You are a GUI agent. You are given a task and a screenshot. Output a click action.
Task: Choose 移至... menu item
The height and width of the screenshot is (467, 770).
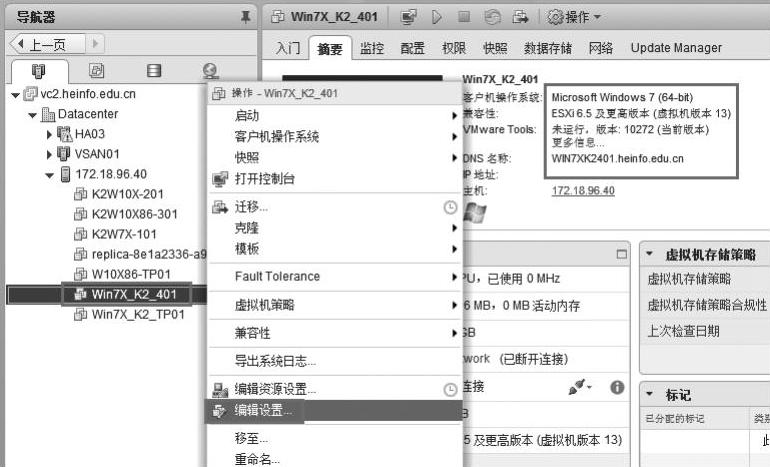pyautogui.click(x=334, y=438)
